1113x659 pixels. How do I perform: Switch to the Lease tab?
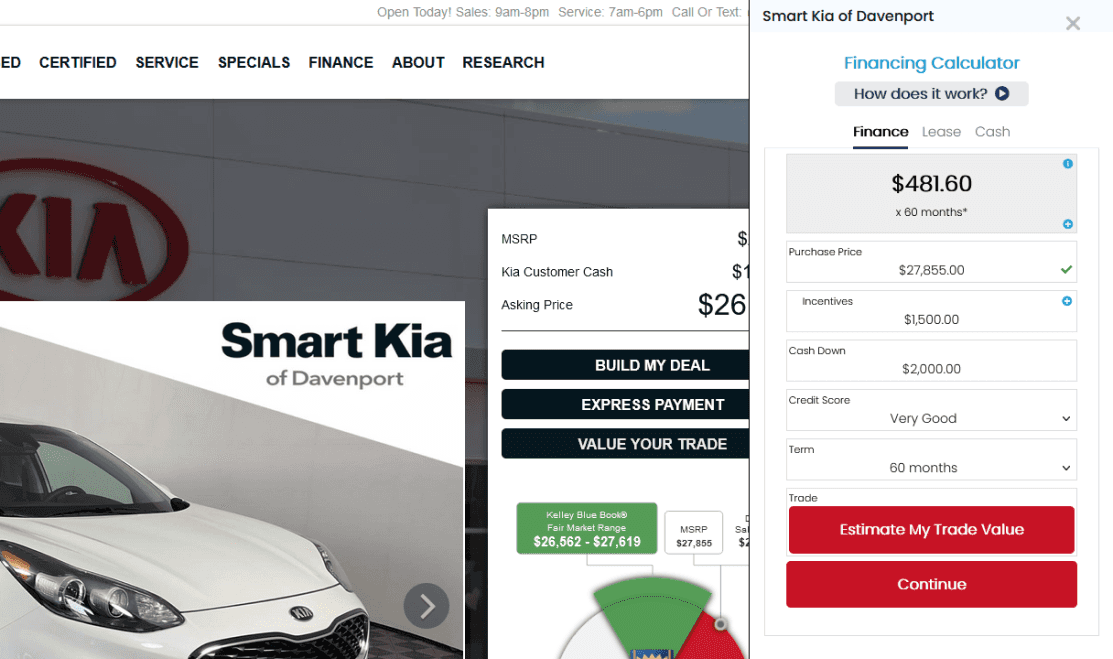941,131
